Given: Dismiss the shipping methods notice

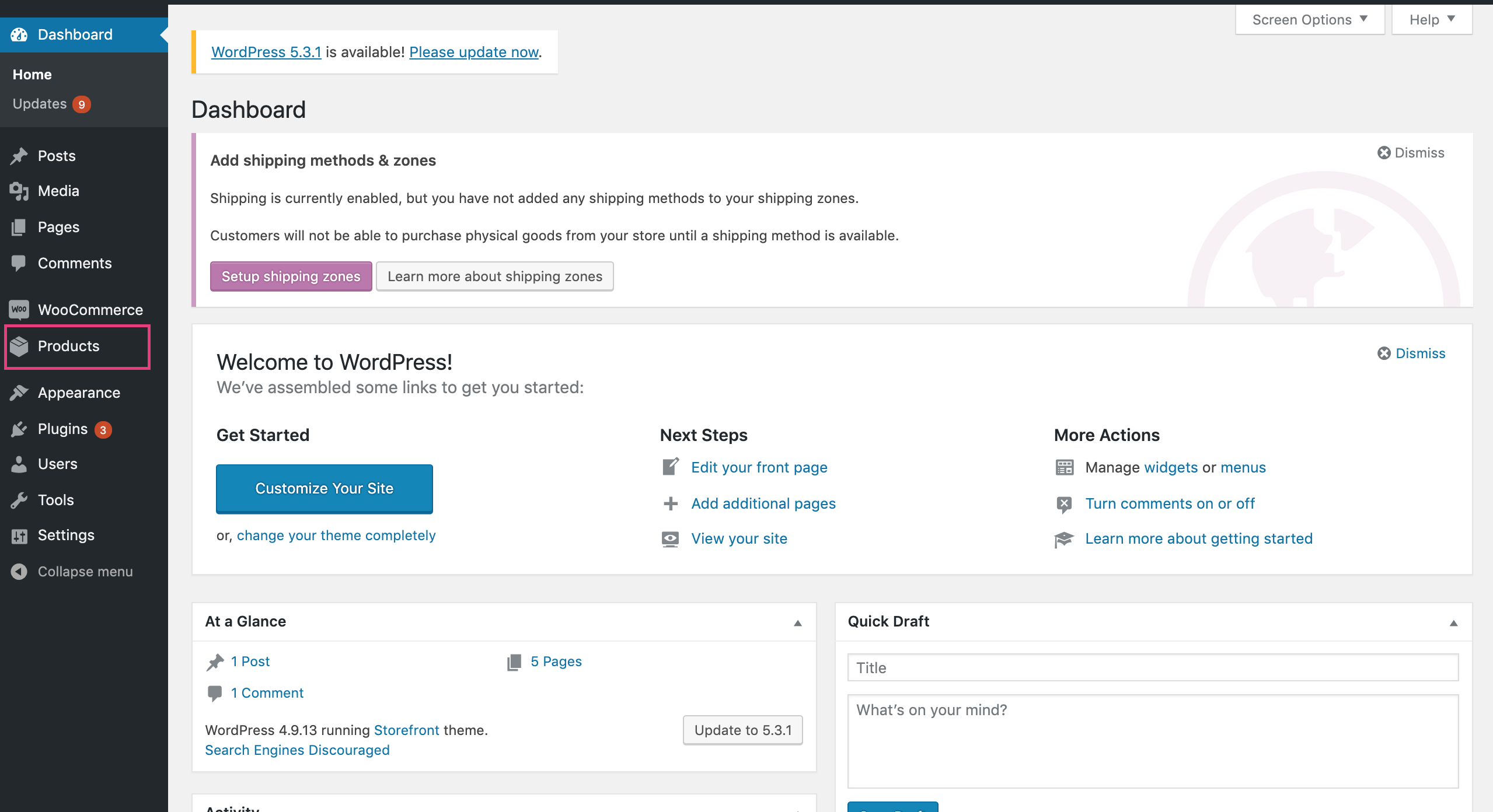Looking at the screenshot, I should (1410, 152).
